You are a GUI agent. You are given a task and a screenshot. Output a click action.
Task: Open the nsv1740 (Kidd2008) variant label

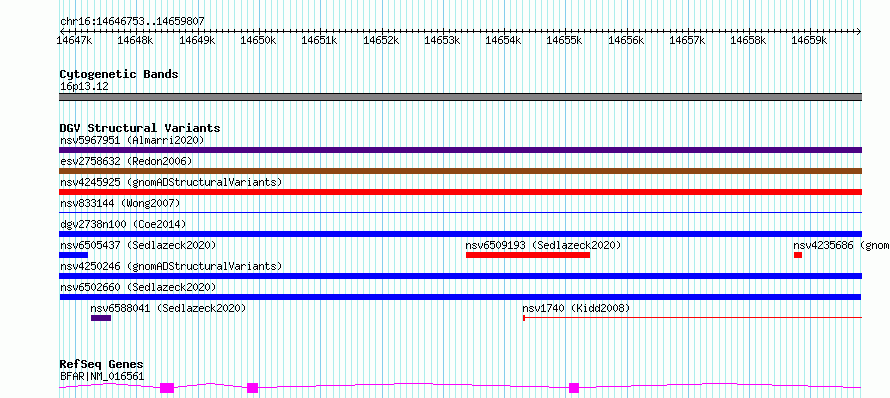[x=576, y=308]
